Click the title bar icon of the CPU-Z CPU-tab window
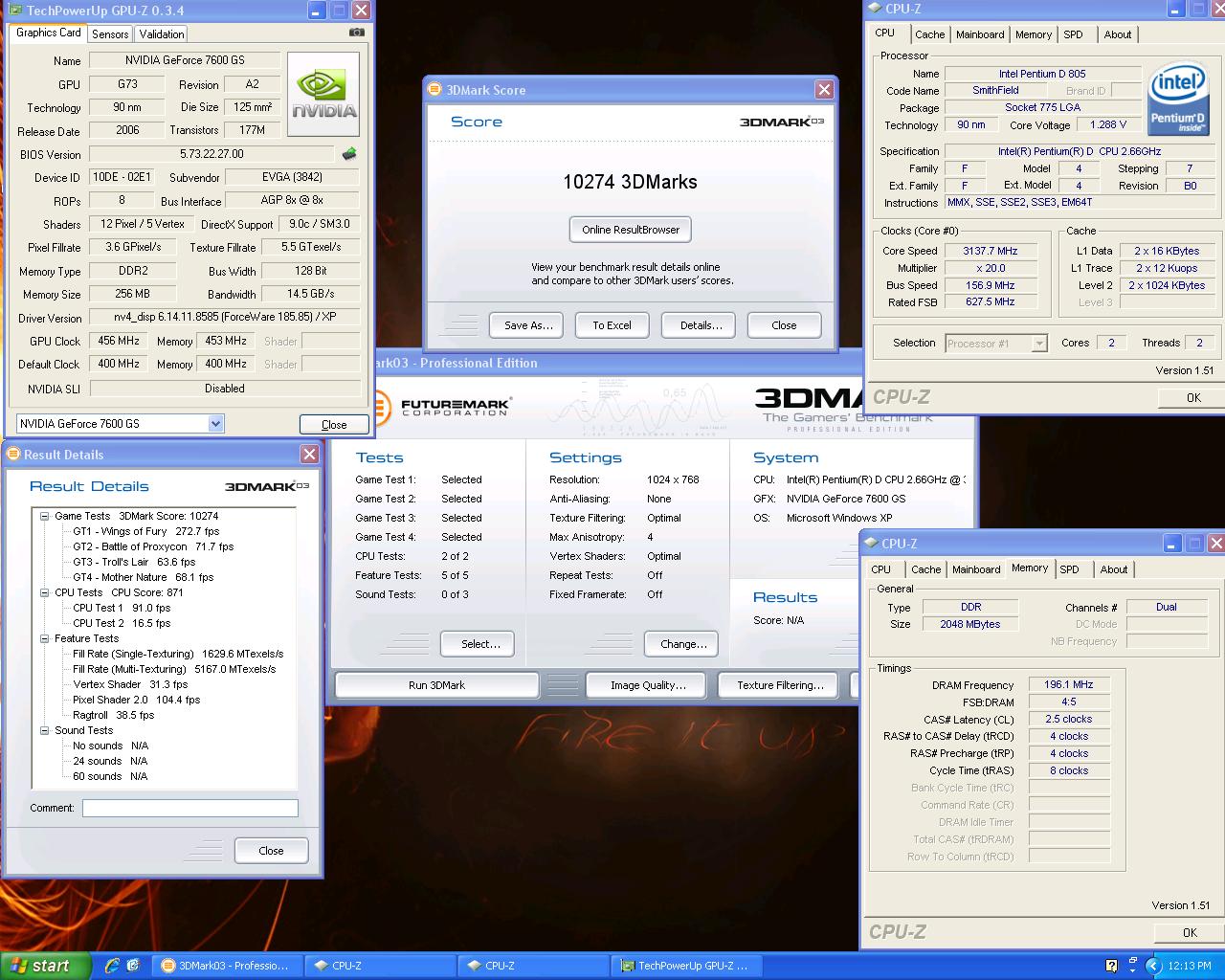This screenshot has height=980, width=1225. pyautogui.click(x=875, y=9)
